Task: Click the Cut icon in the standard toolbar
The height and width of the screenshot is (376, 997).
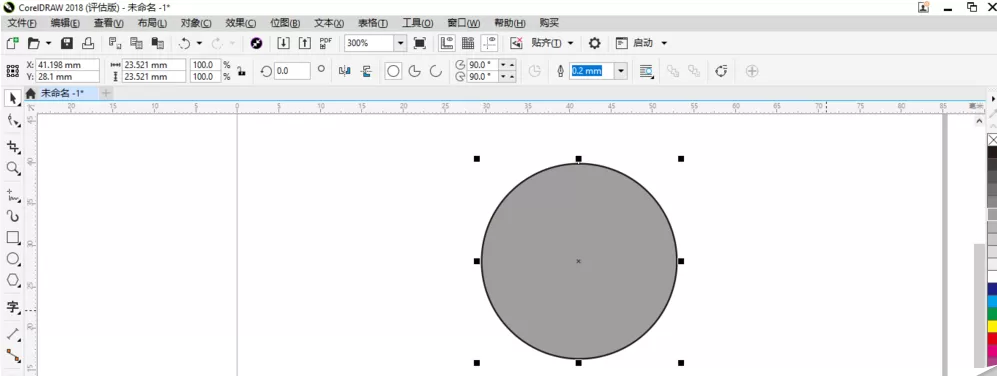Action: coord(115,43)
